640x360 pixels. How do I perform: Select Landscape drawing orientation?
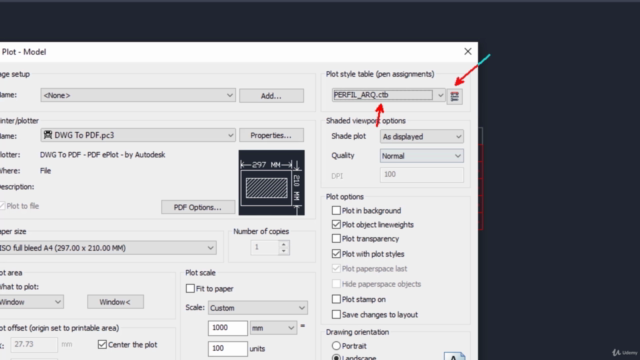[x=336, y=357]
